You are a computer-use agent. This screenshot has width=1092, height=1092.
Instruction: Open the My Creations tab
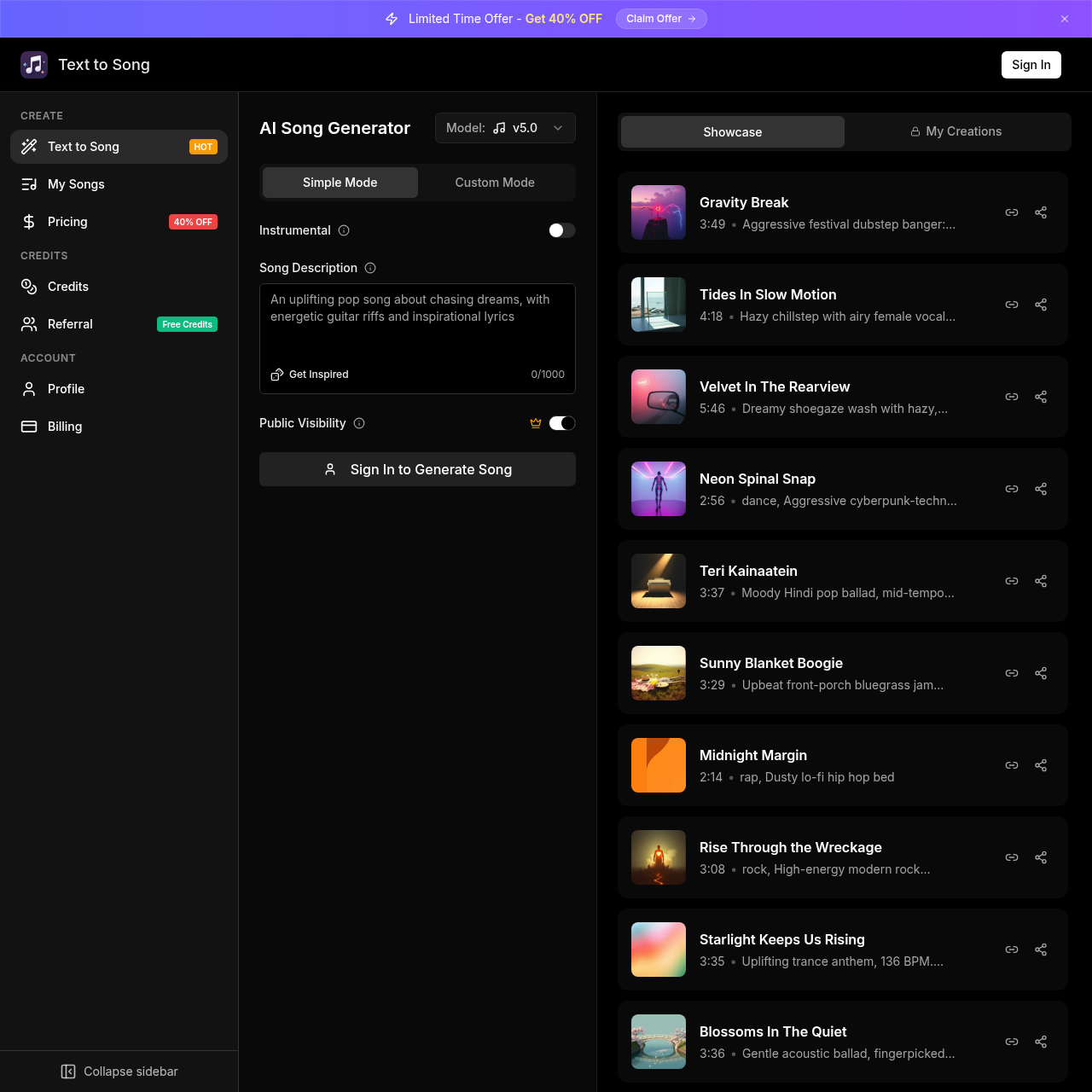[956, 131]
